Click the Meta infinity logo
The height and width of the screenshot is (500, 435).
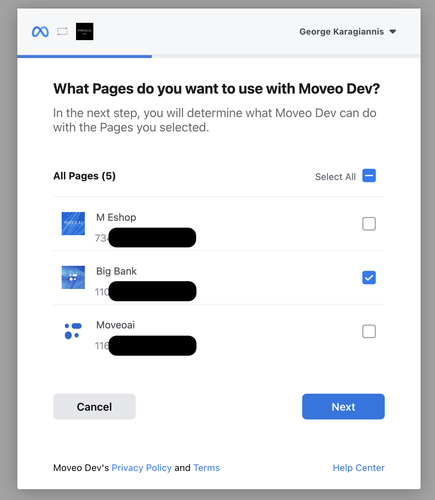point(40,32)
